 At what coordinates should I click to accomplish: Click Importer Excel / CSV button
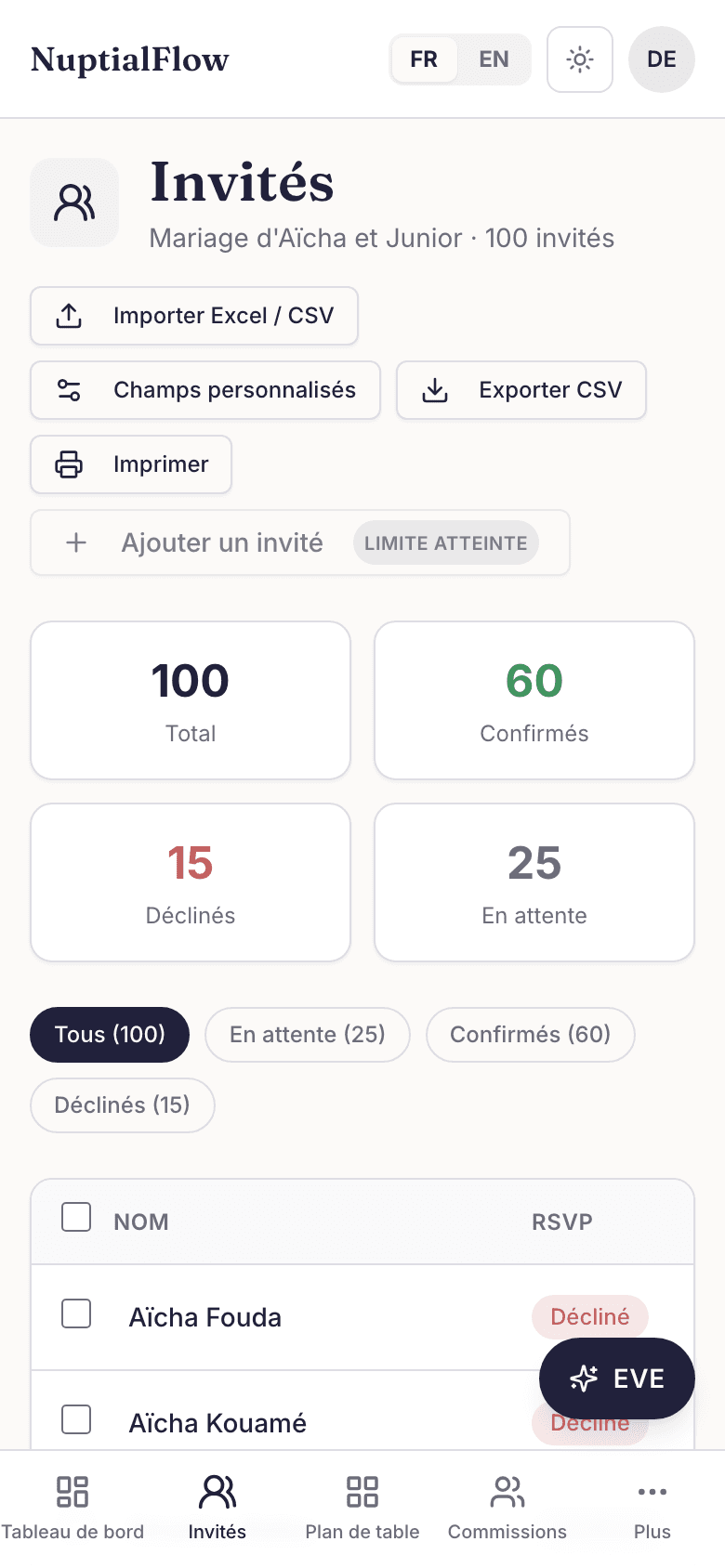pos(194,316)
